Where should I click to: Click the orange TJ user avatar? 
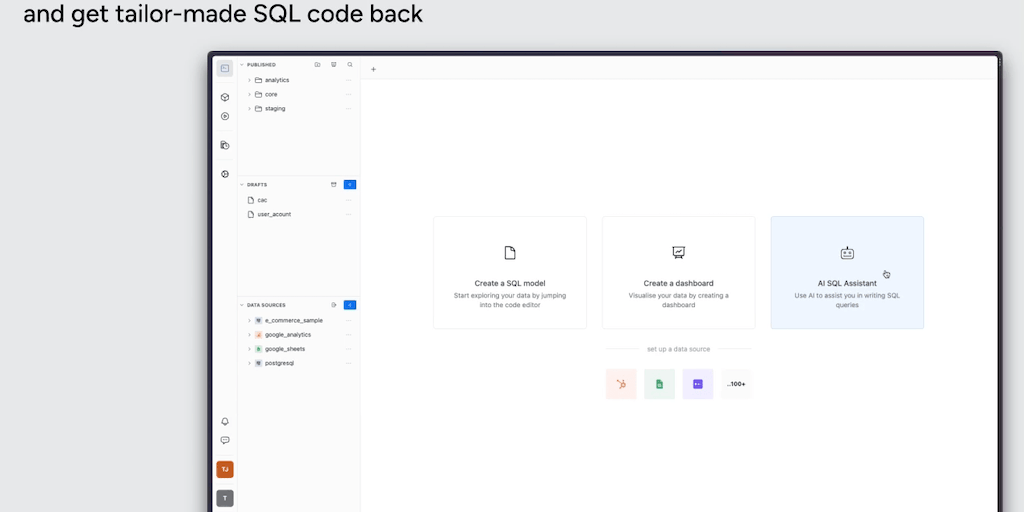point(225,469)
